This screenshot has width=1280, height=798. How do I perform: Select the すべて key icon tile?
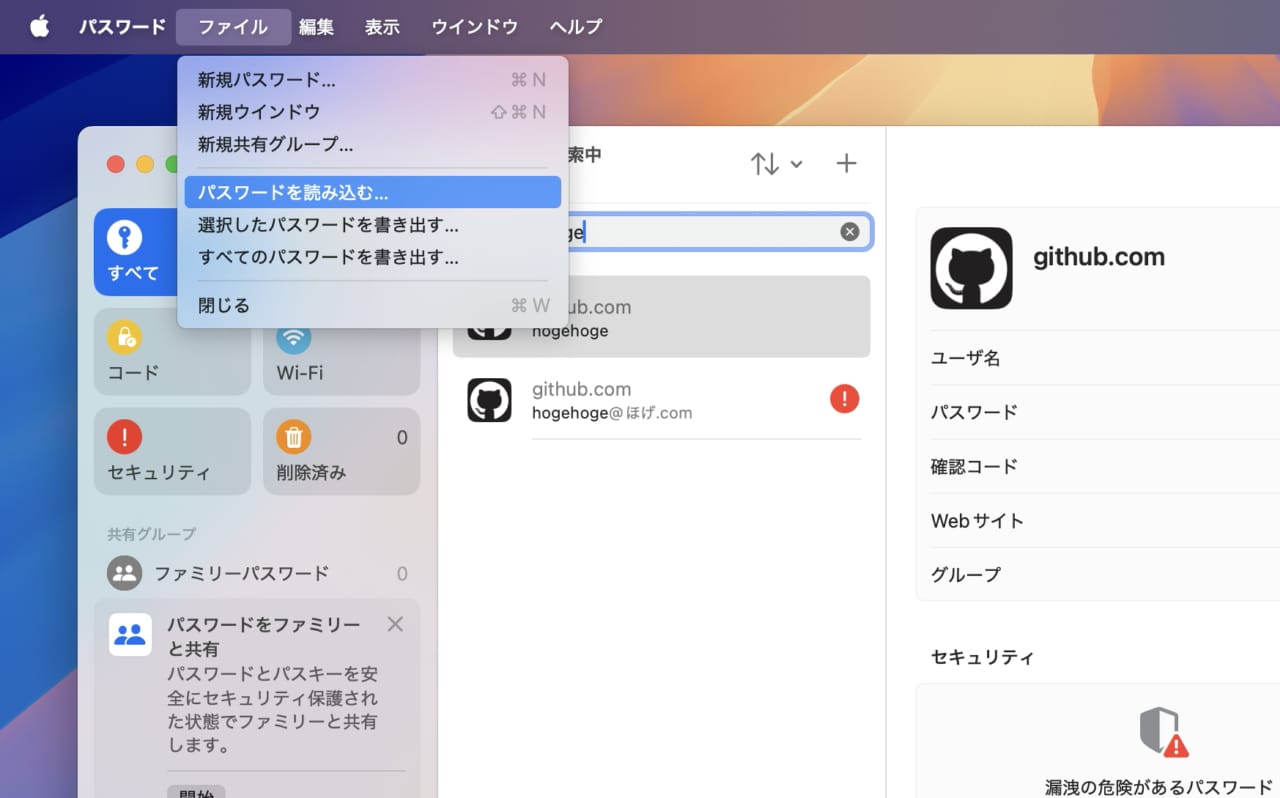coord(125,238)
